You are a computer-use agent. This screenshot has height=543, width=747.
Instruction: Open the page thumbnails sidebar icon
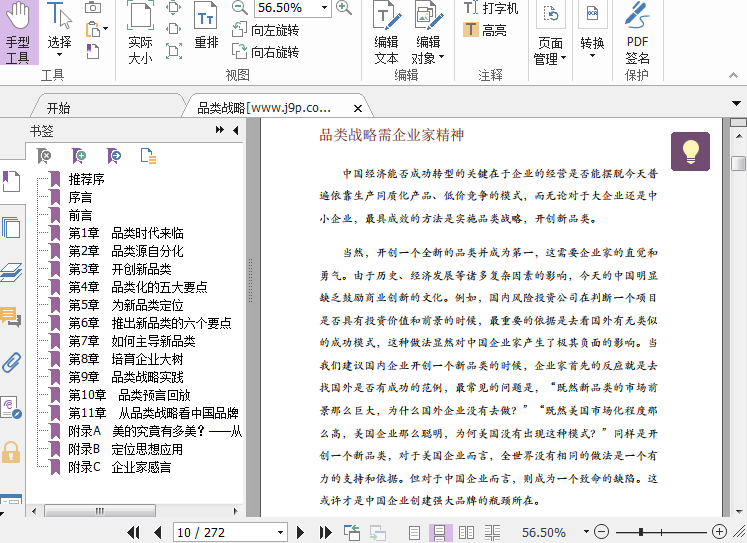coord(11,227)
